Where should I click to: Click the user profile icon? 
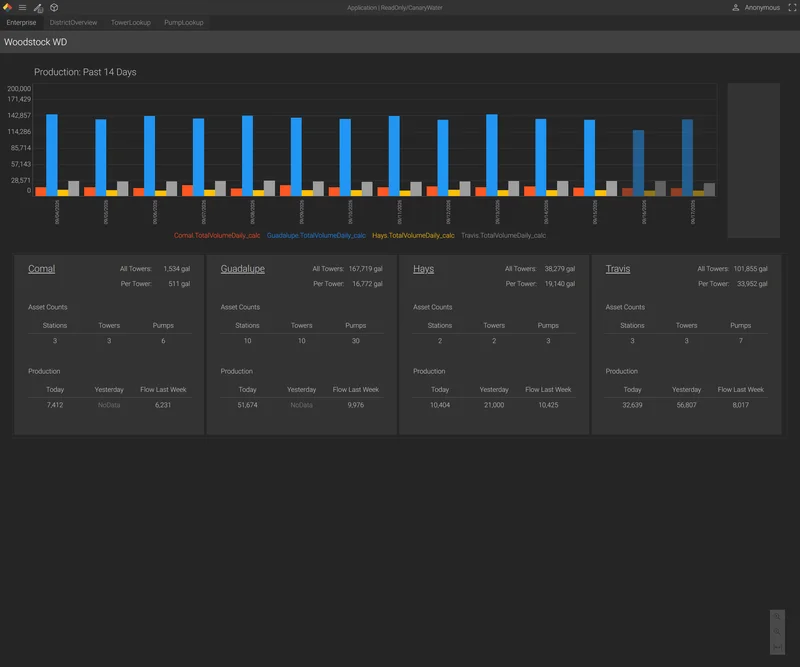736,8
